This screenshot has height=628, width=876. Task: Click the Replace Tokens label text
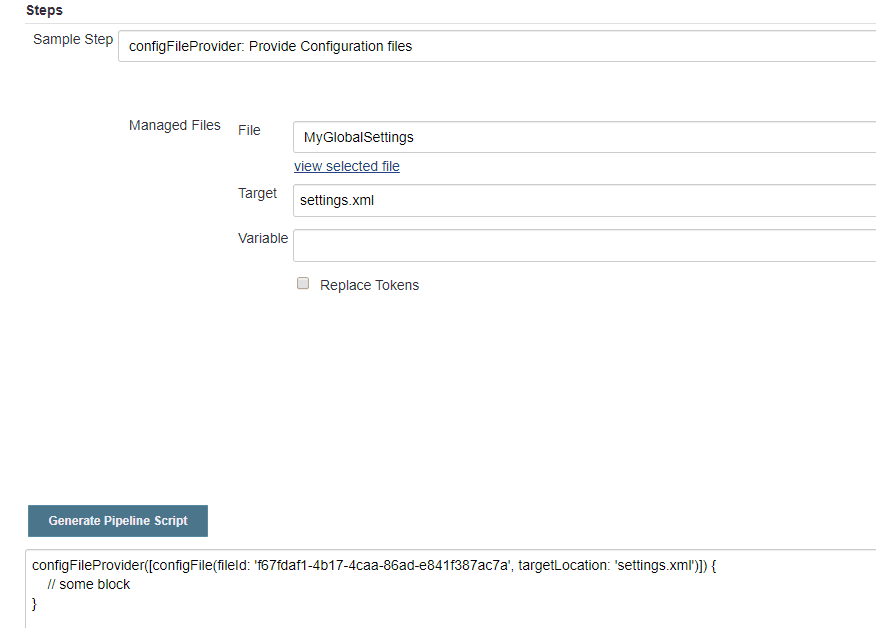click(369, 285)
